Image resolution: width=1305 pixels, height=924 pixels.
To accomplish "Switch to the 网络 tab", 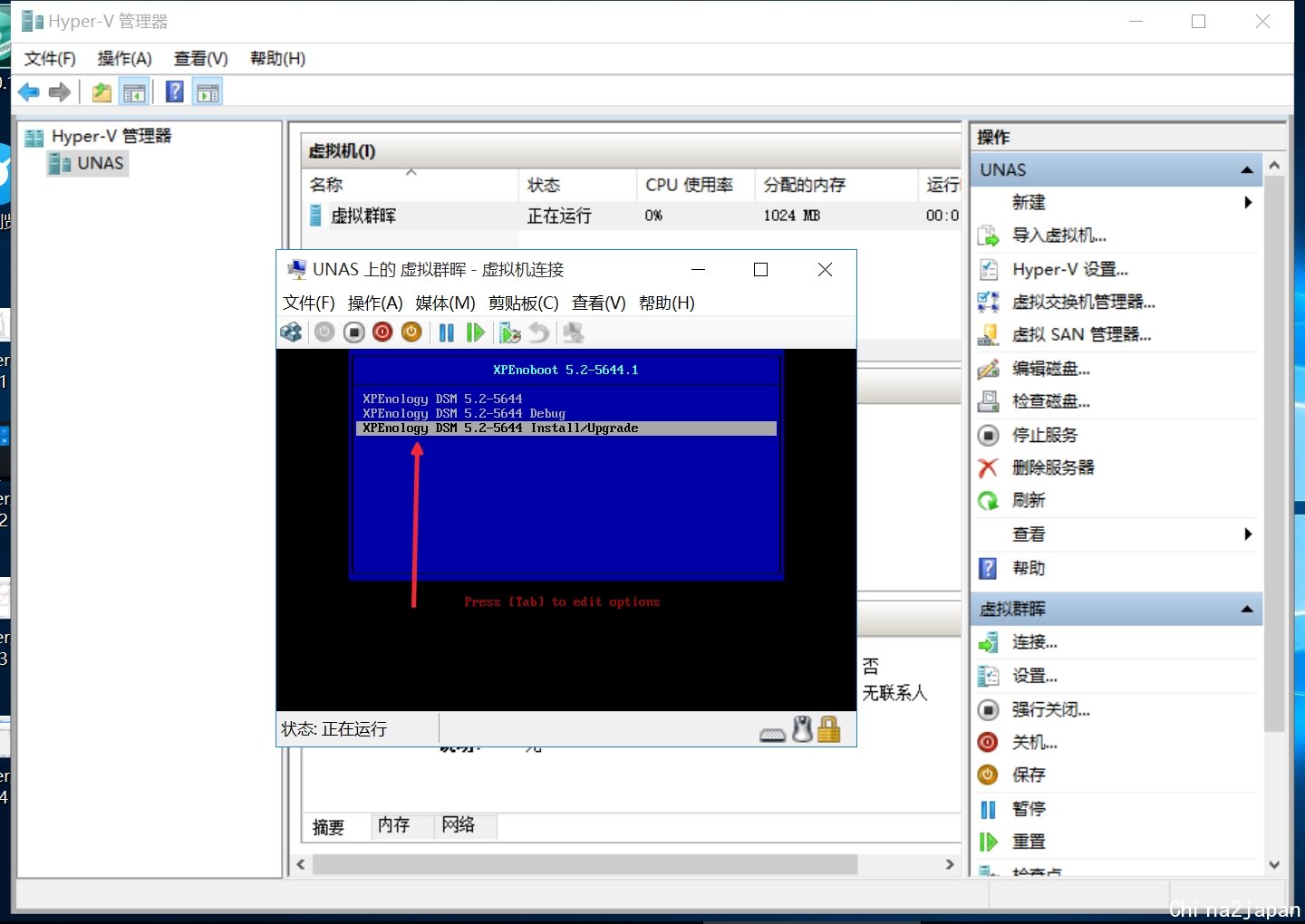I will point(459,825).
